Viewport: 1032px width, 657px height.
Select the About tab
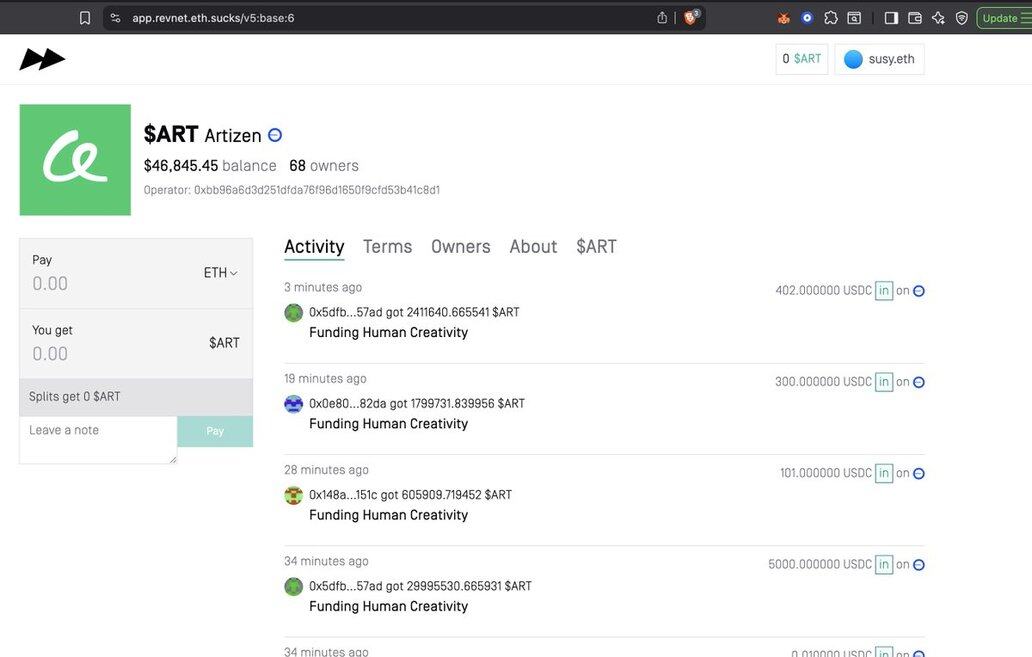[533, 247]
